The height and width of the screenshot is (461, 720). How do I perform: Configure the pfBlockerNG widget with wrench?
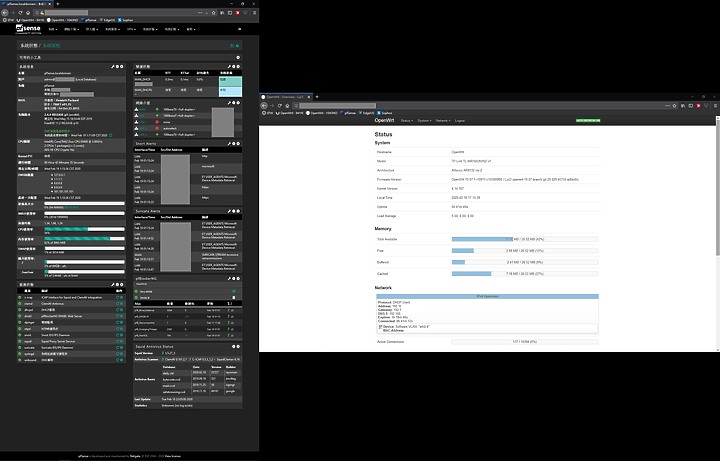point(229,279)
